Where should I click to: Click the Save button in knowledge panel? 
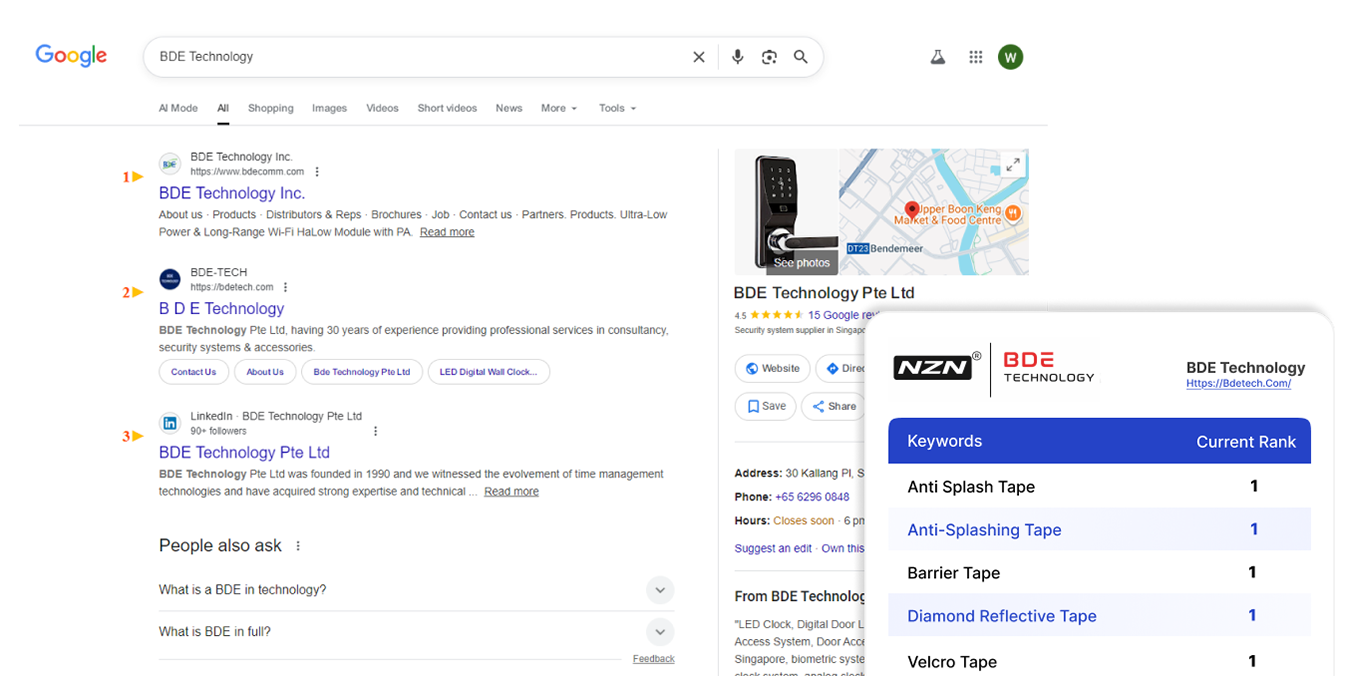pyautogui.click(x=765, y=406)
